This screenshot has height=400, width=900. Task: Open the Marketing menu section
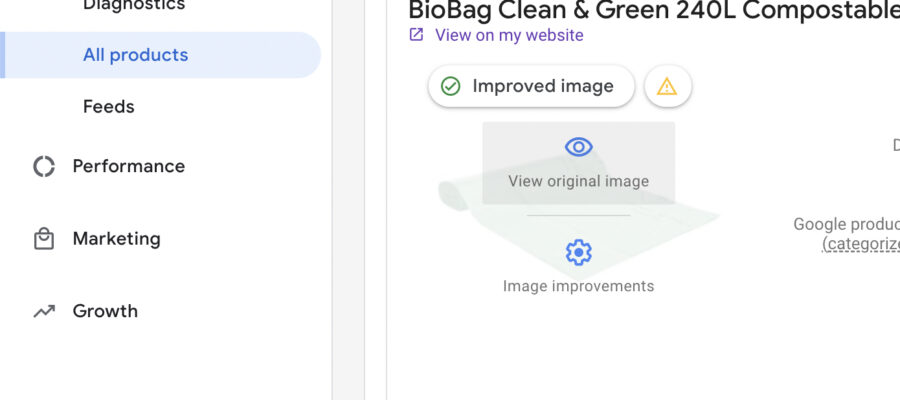click(116, 239)
